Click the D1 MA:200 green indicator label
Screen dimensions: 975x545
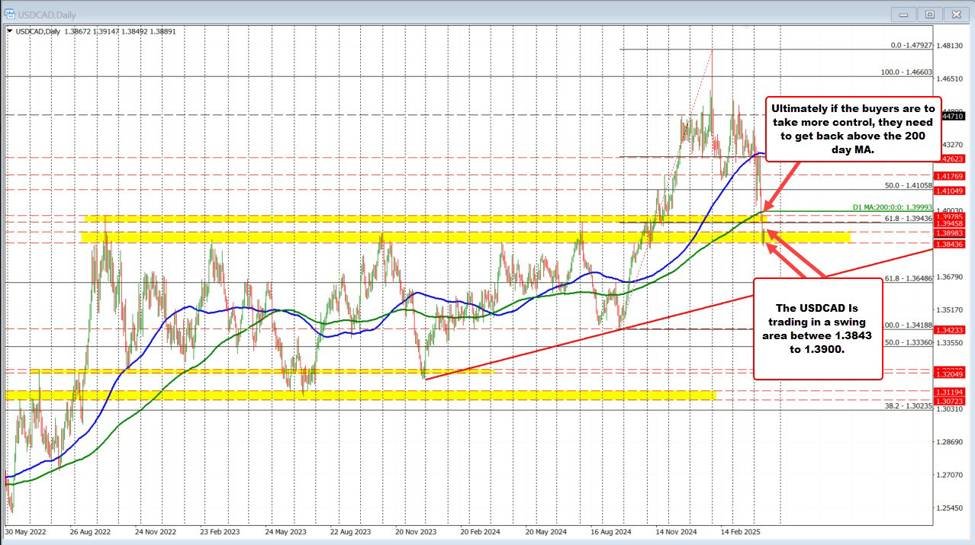point(892,207)
